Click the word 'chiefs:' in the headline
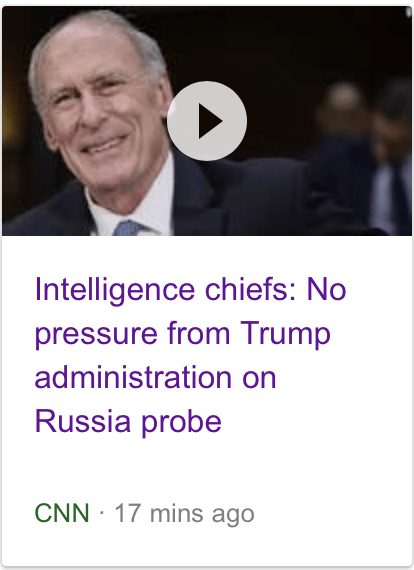 pos(251,290)
